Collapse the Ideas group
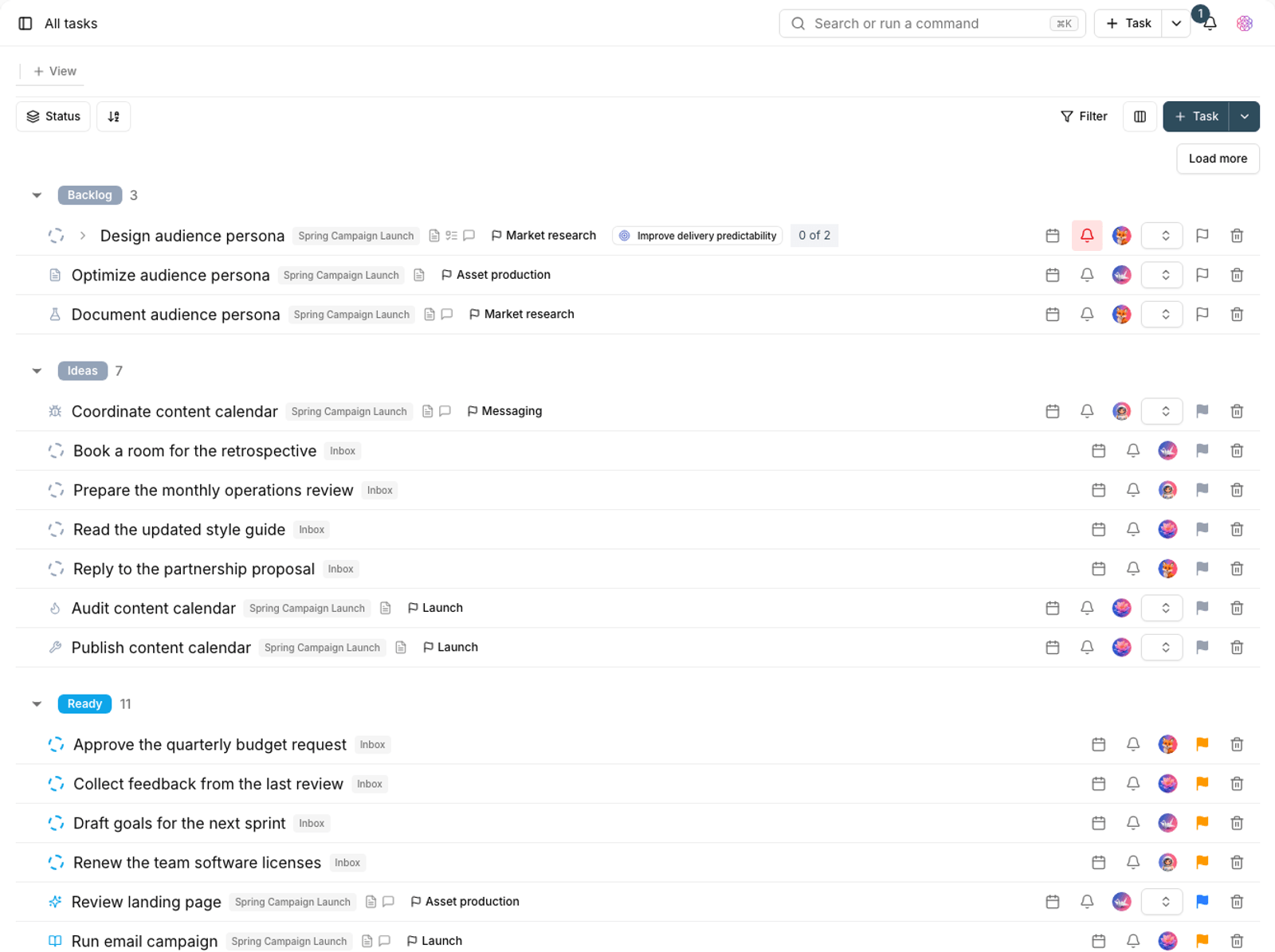Viewport: 1275px width, 952px height. (37, 371)
